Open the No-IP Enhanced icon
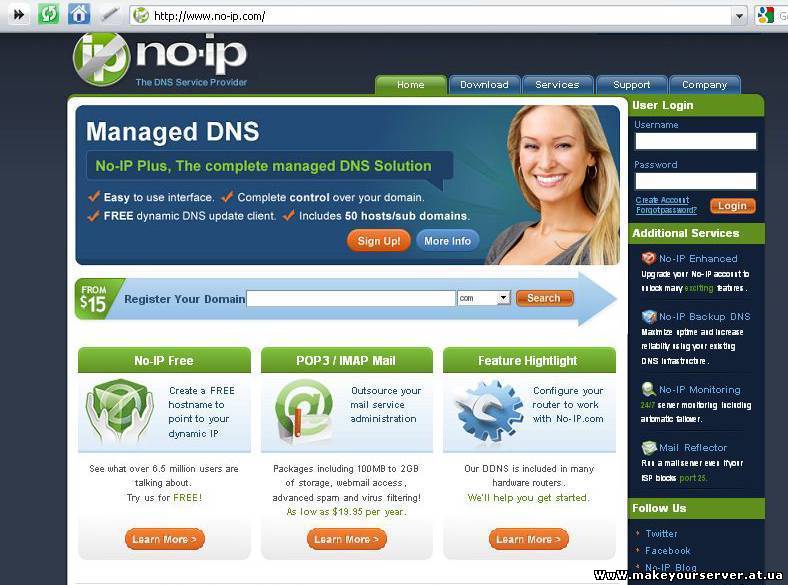The width and height of the screenshot is (788, 585). 648,258
